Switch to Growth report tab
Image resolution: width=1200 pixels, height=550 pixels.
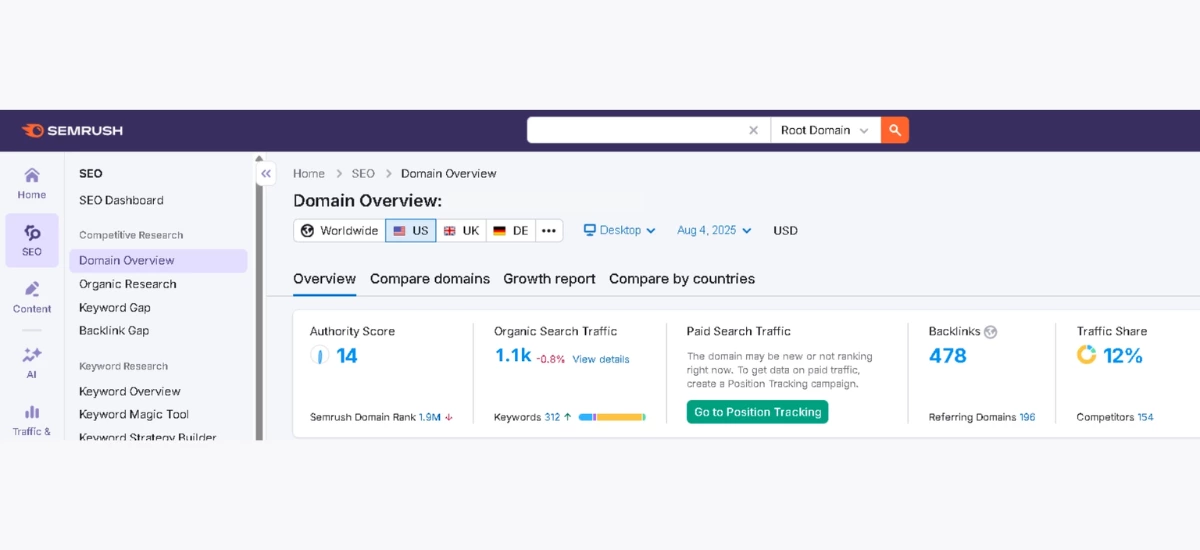point(549,279)
